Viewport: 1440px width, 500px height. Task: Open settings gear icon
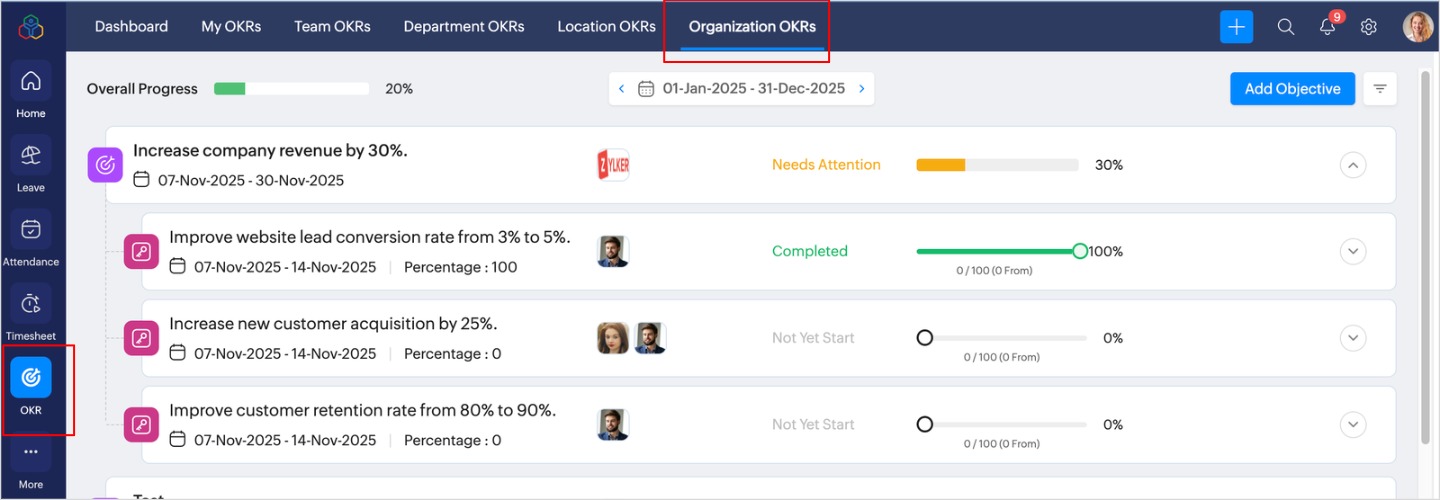1369,27
